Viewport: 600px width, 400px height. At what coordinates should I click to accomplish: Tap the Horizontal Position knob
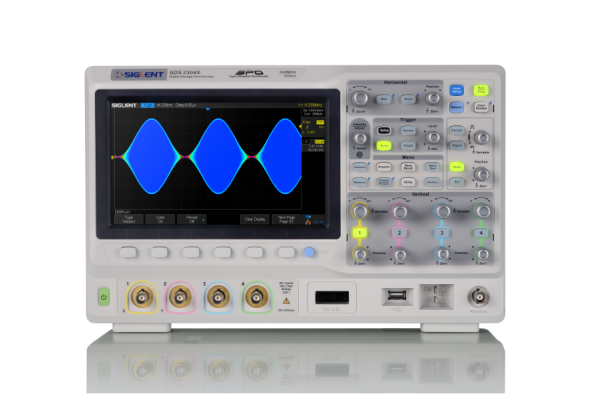(433, 98)
